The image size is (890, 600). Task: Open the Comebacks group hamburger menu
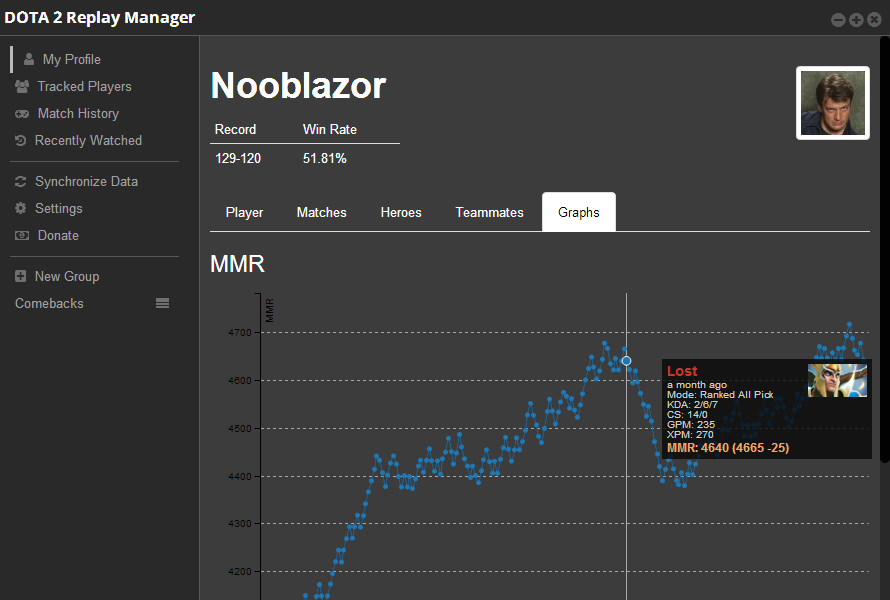162,303
